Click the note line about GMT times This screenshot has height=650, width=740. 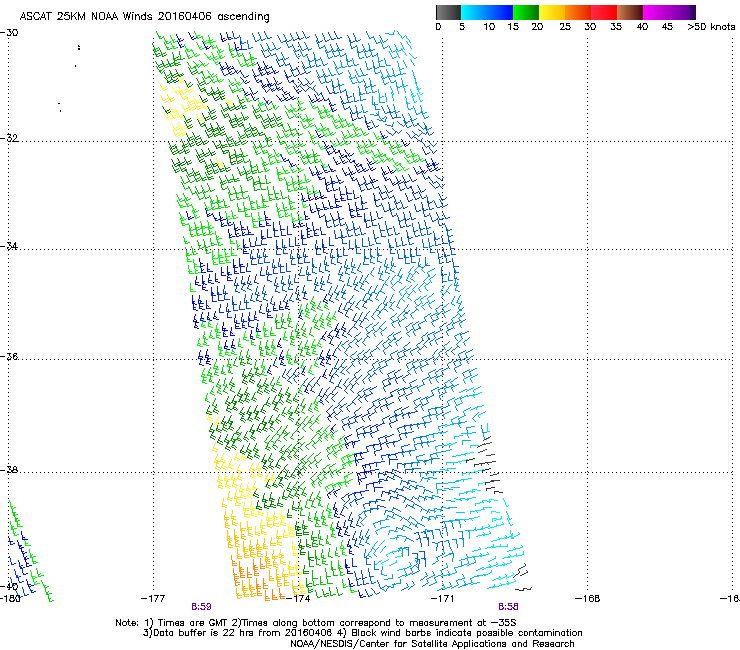tap(316, 623)
